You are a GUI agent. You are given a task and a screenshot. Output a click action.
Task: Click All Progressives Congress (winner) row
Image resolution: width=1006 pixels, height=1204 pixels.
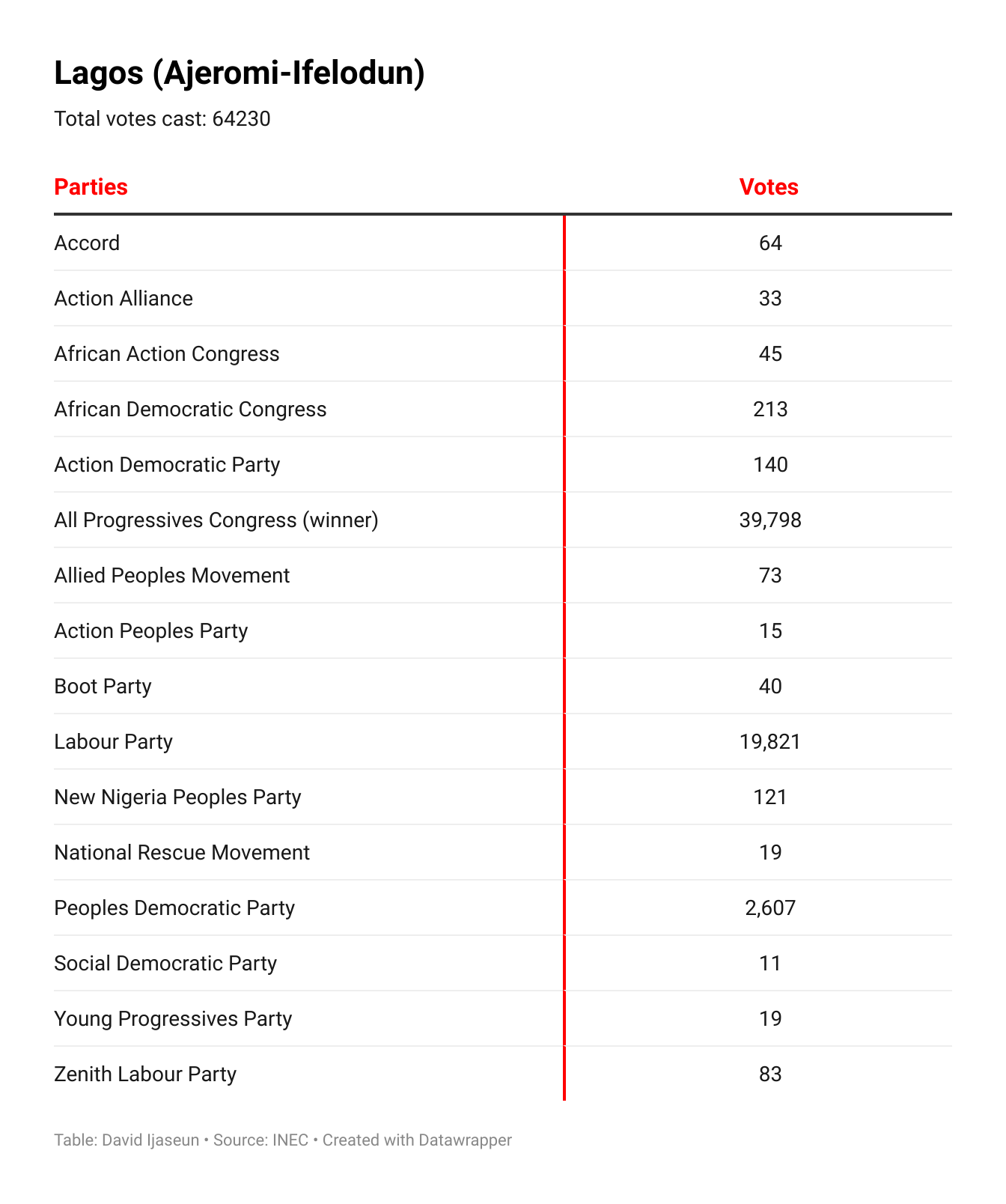[216, 520]
